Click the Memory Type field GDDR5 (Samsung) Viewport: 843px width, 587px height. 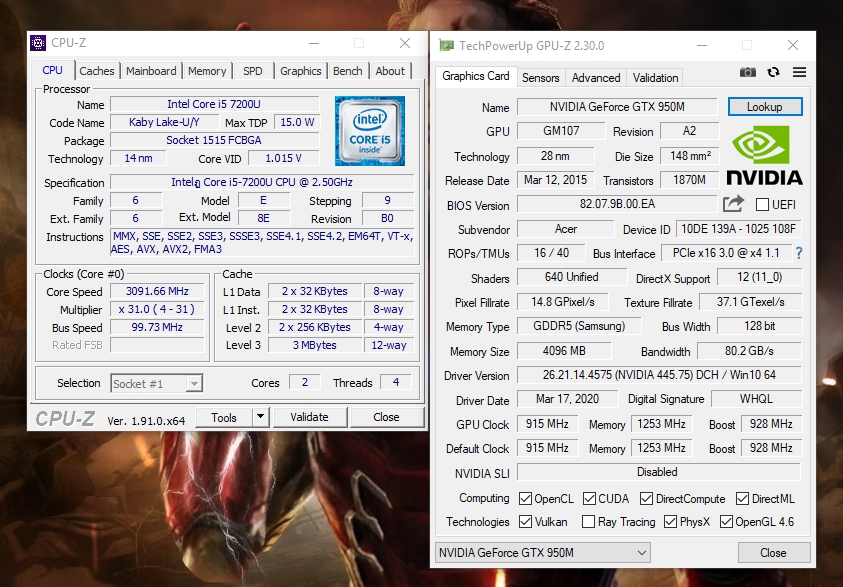[579, 326]
